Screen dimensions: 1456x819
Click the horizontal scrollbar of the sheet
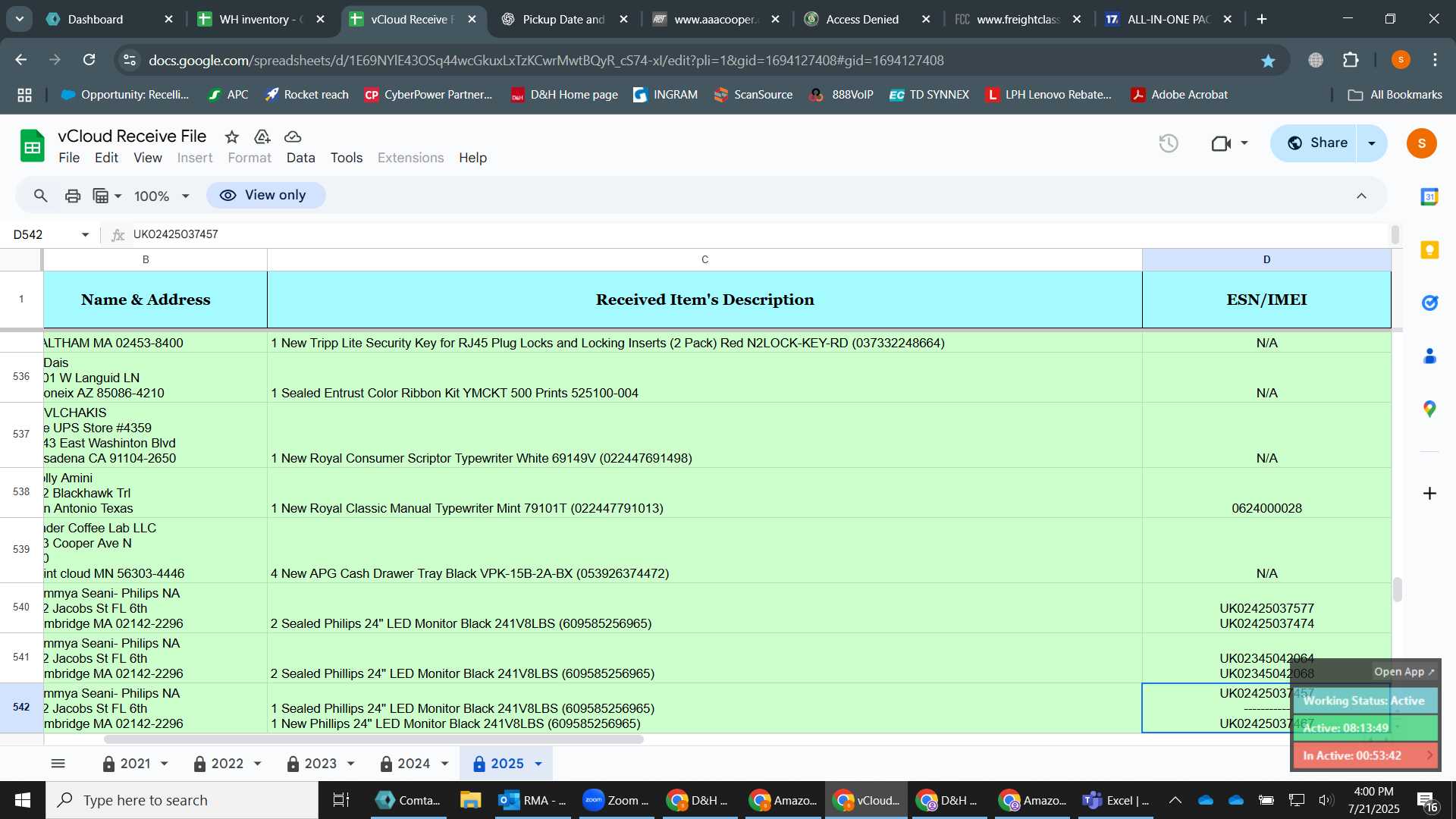(x=374, y=739)
